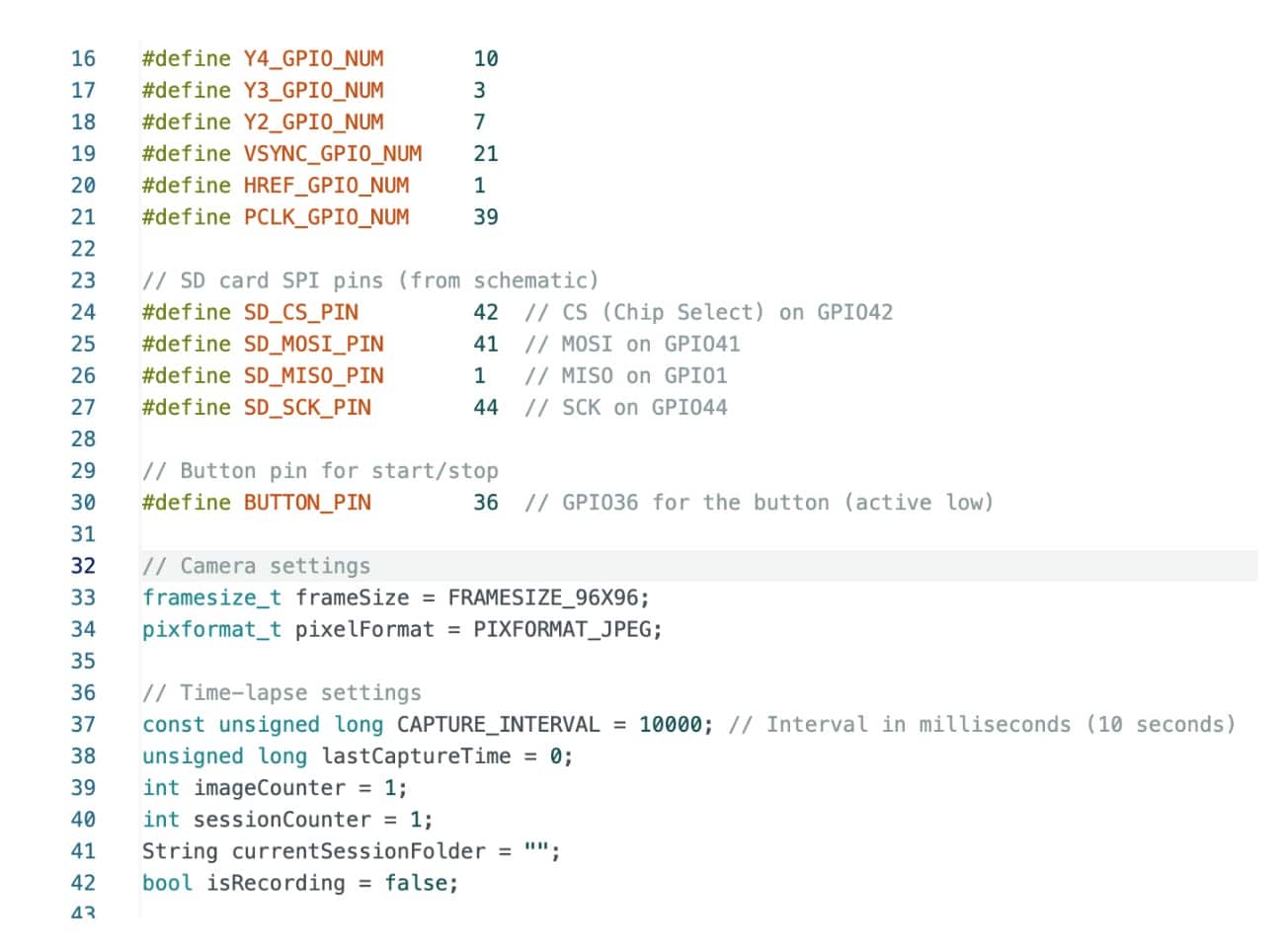
Task: Place cursor on PIXFORMAT_JPEG constant
Action: click(561, 629)
